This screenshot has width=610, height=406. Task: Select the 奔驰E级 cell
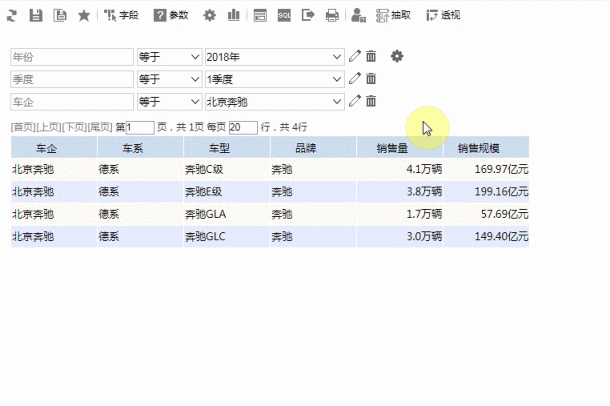pos(227,191)
